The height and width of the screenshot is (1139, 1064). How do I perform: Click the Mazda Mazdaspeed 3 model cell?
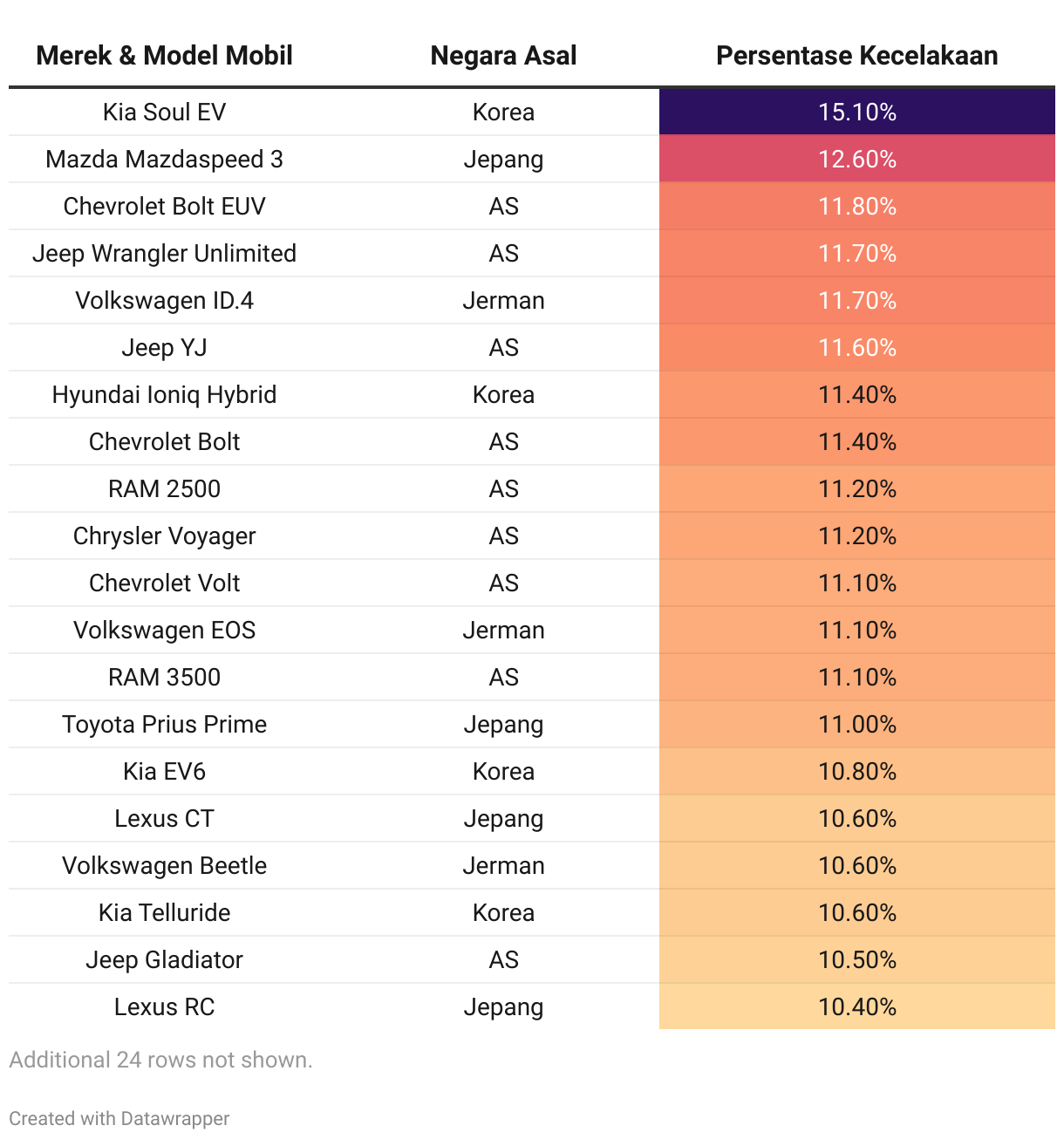[164, 160]
